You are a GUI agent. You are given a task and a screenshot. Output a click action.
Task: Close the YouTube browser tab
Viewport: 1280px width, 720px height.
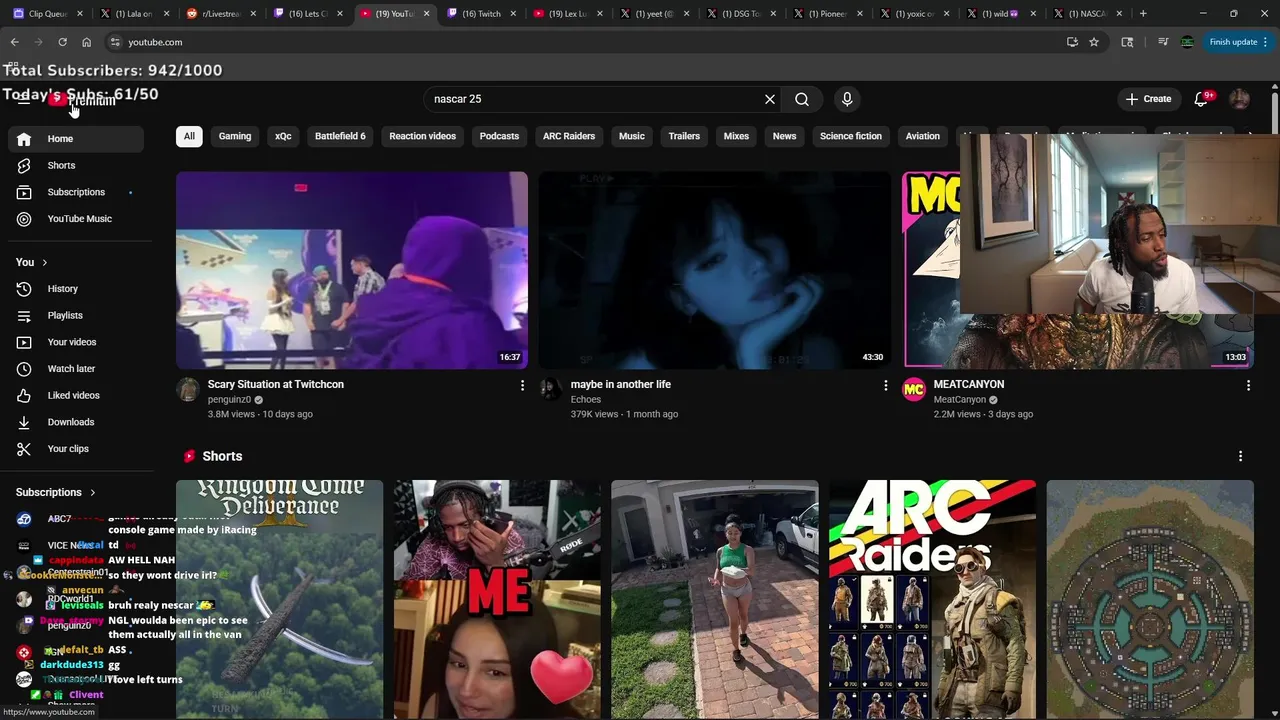pyautogui.click(x=427, y=14)
